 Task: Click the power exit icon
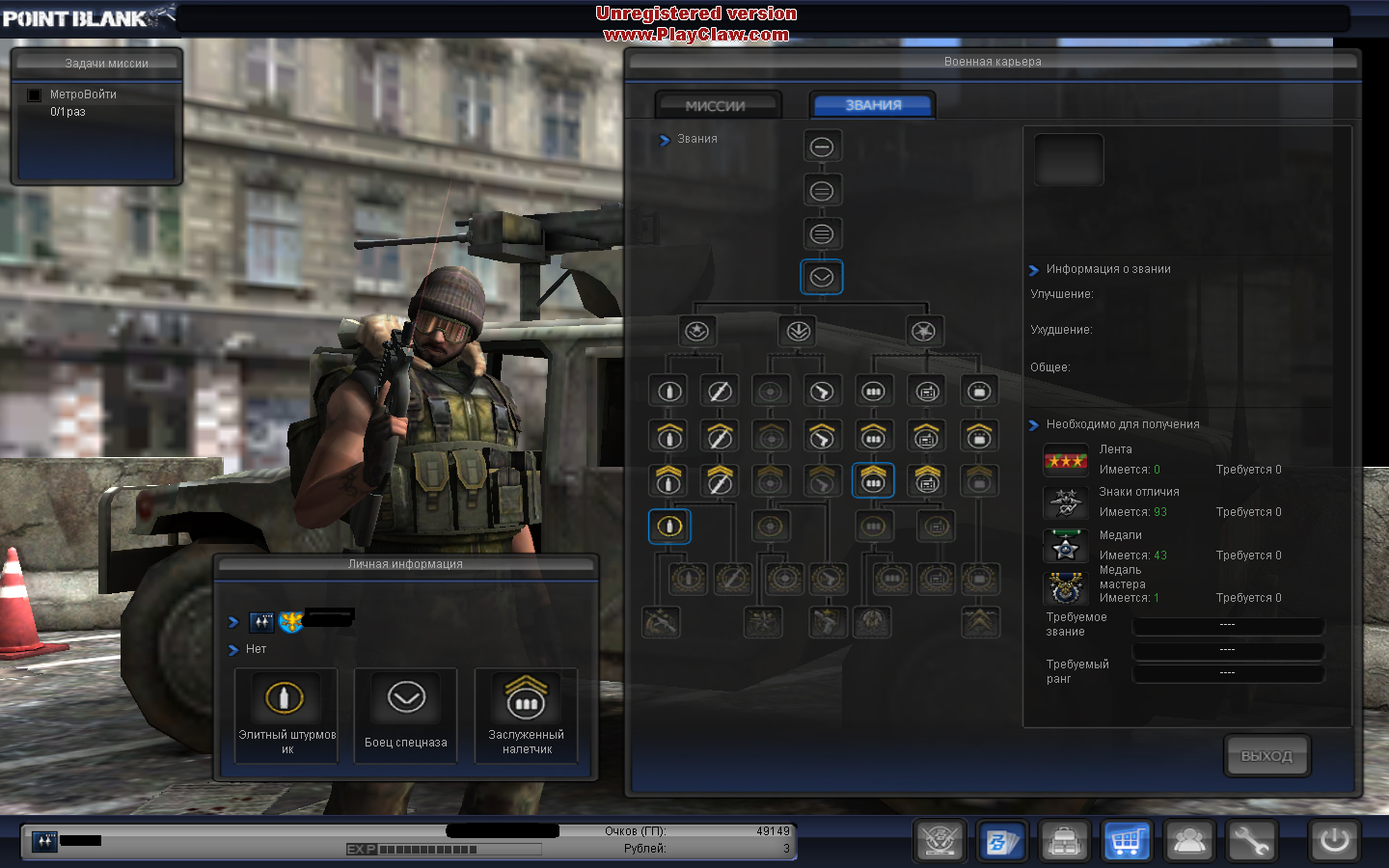pos(1334,841)
